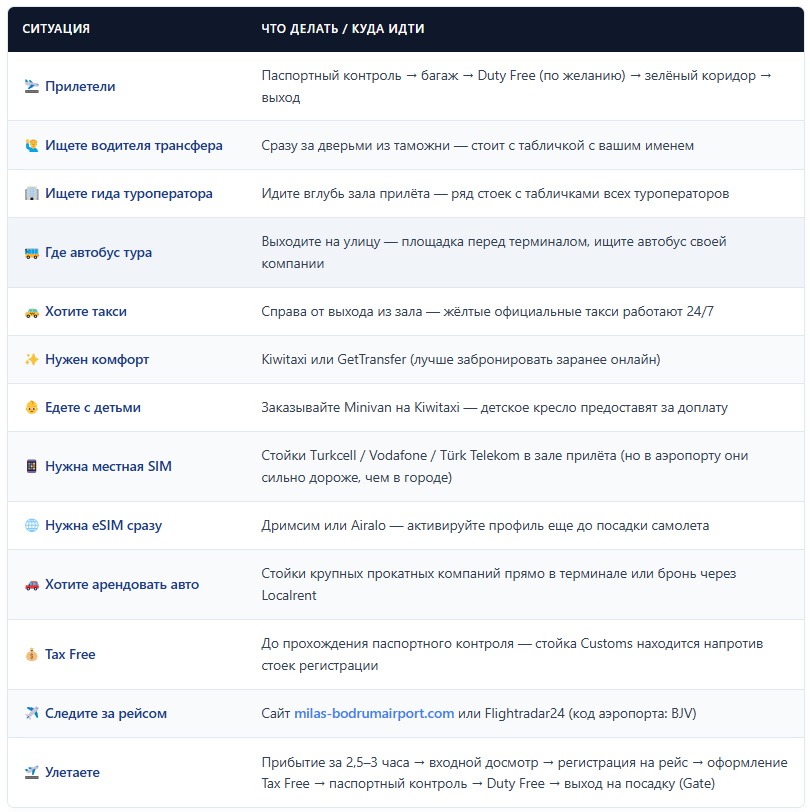Click the waving person icon beside Ищете водителя трансфера
The width and height of the screenshot is (810, 812).
(32, 146)
